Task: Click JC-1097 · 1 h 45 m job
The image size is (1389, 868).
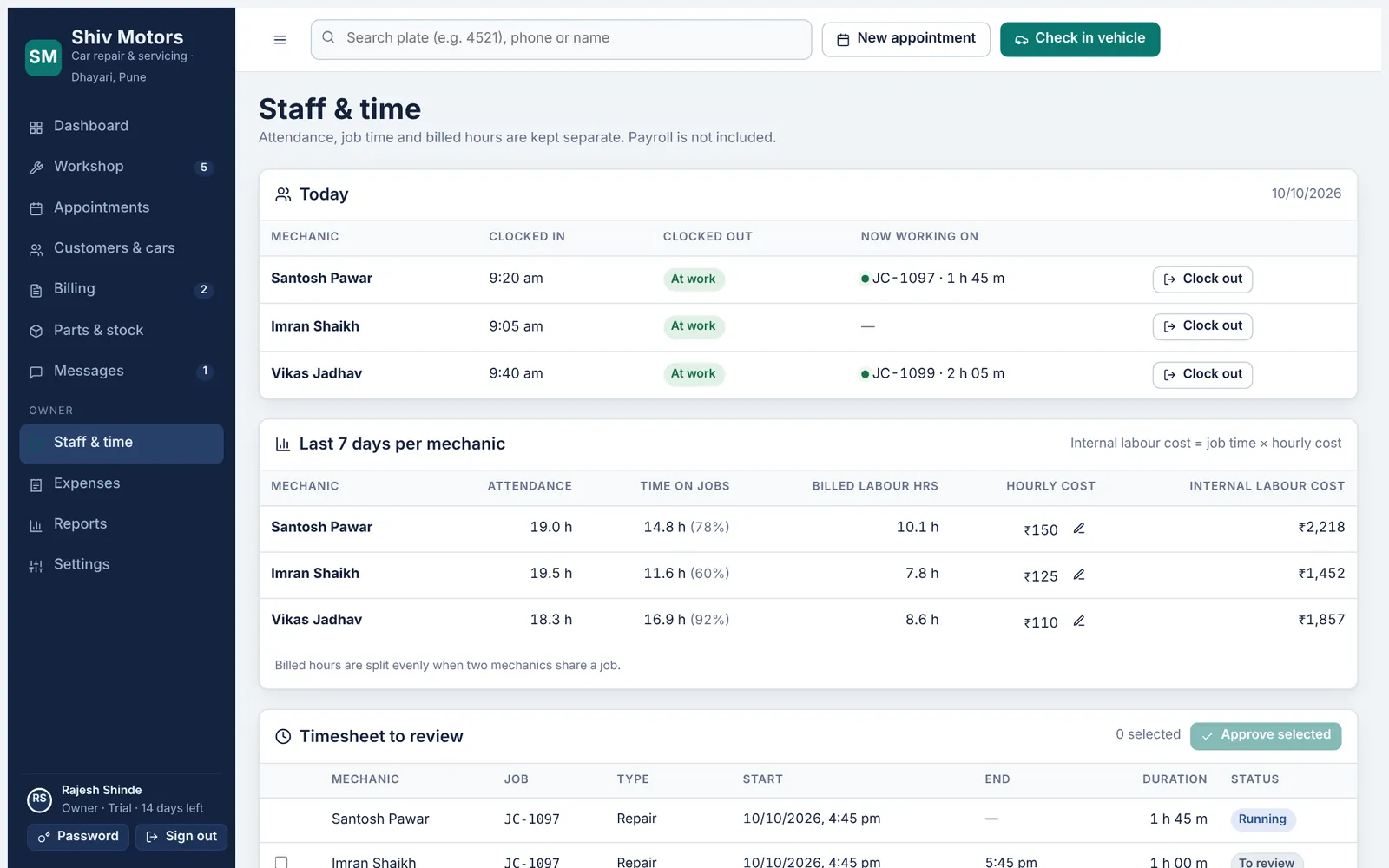Action: (932, 279)
